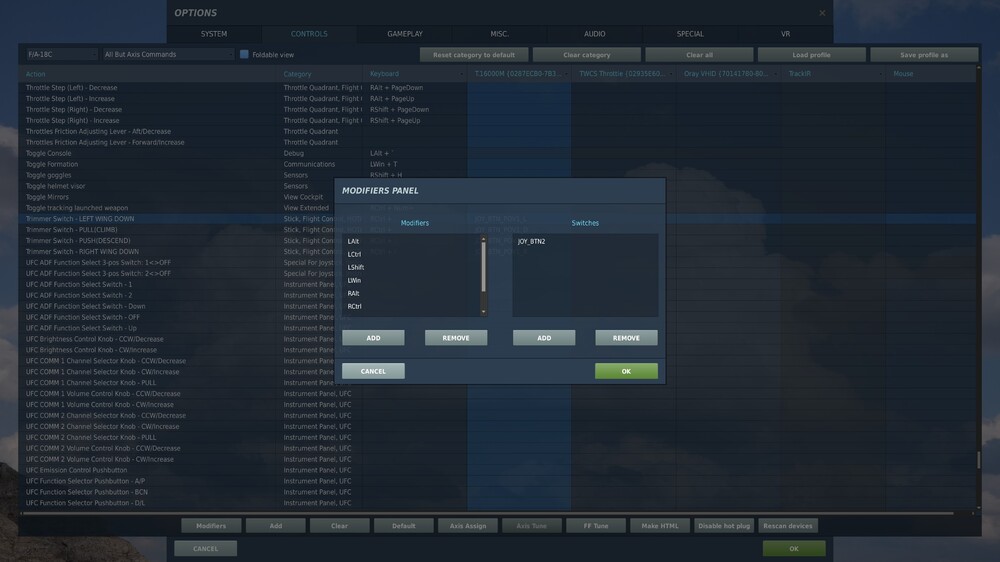Click the Modifiers button in bottom toolbar
Image resolution: width=1000 pixels, height=562 pixels.
pos(211,526)
